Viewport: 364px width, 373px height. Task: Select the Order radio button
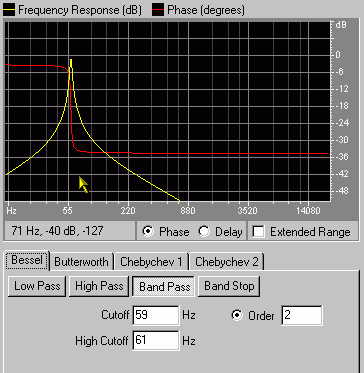pyautogui.click(x=237, y=315)
